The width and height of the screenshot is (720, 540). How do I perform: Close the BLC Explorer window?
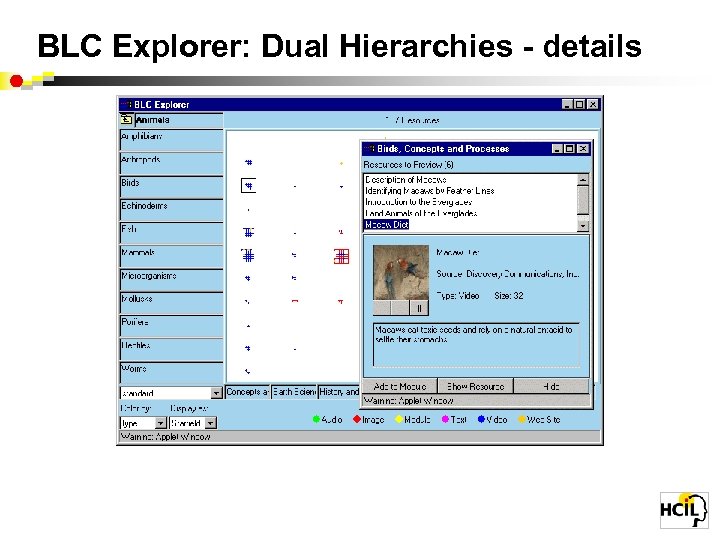tap(593, 105)
